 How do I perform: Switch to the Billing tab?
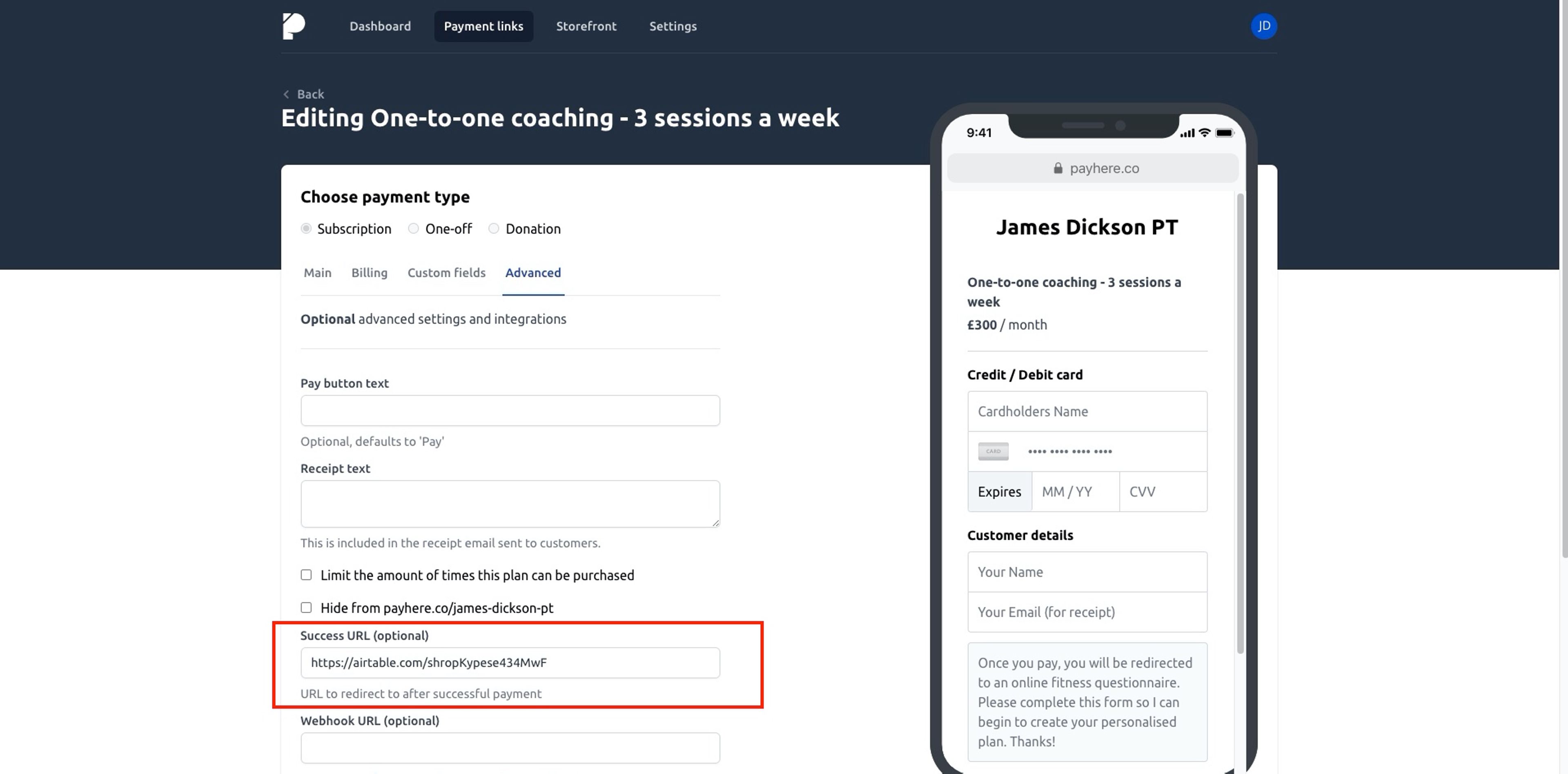370,273
